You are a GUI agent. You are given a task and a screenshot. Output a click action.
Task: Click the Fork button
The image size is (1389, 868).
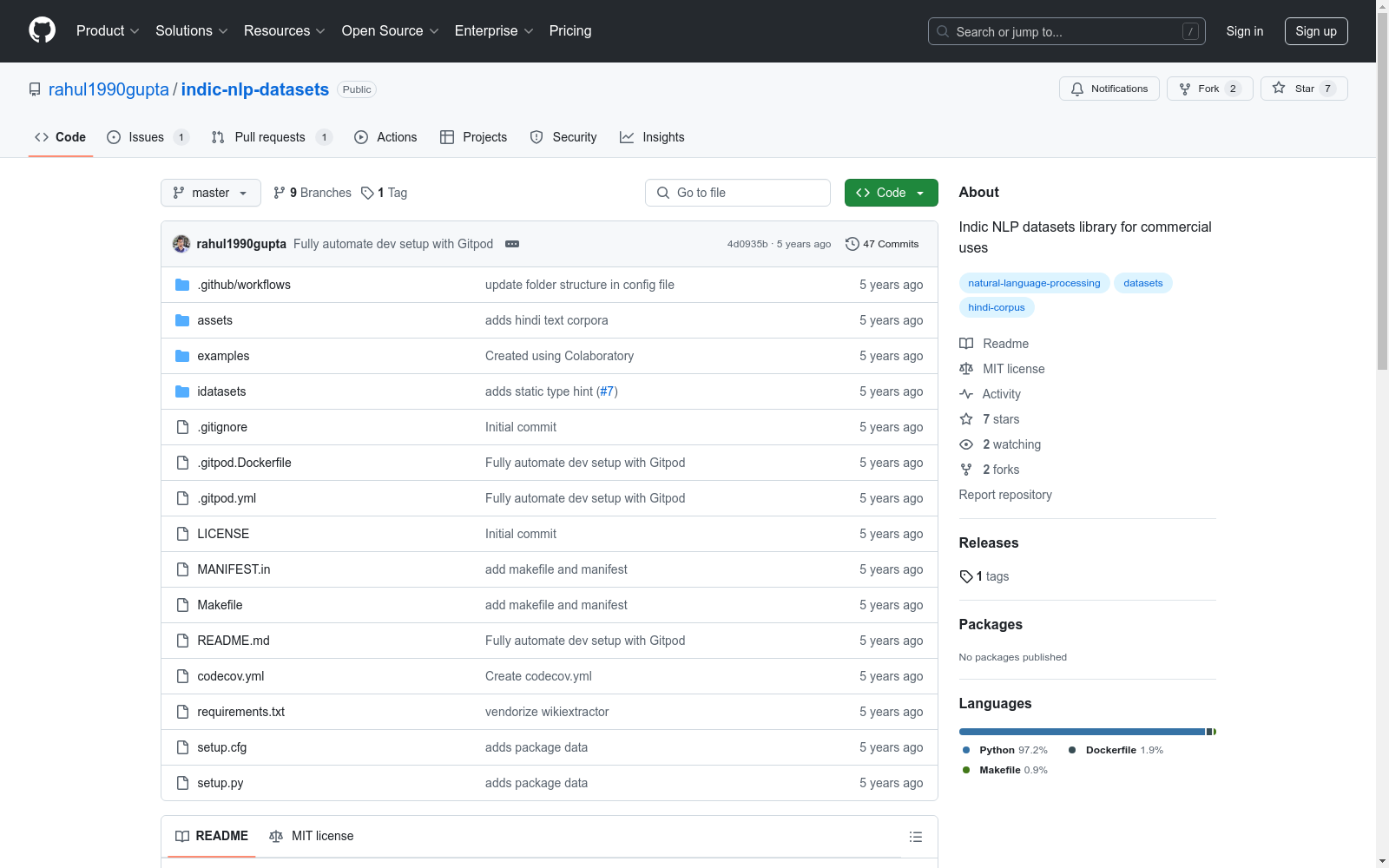(x=1209, y=89)
